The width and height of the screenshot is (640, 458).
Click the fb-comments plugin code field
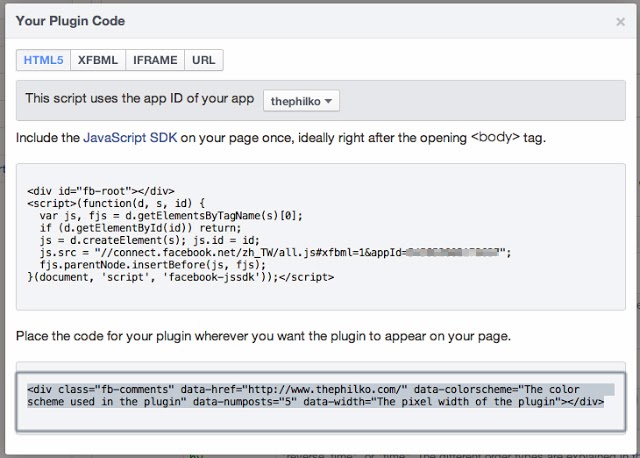pyautogui.click(x=321, y=402)
